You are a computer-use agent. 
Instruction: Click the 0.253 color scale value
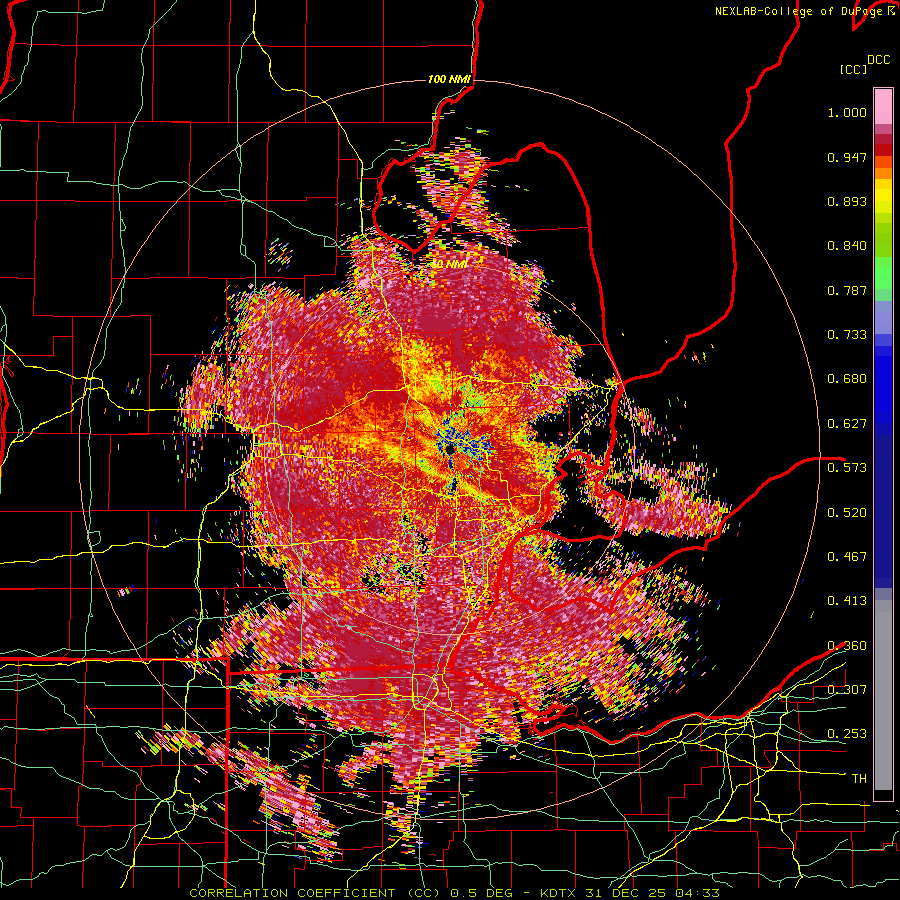pyautogui.click(x=847, y=734)
